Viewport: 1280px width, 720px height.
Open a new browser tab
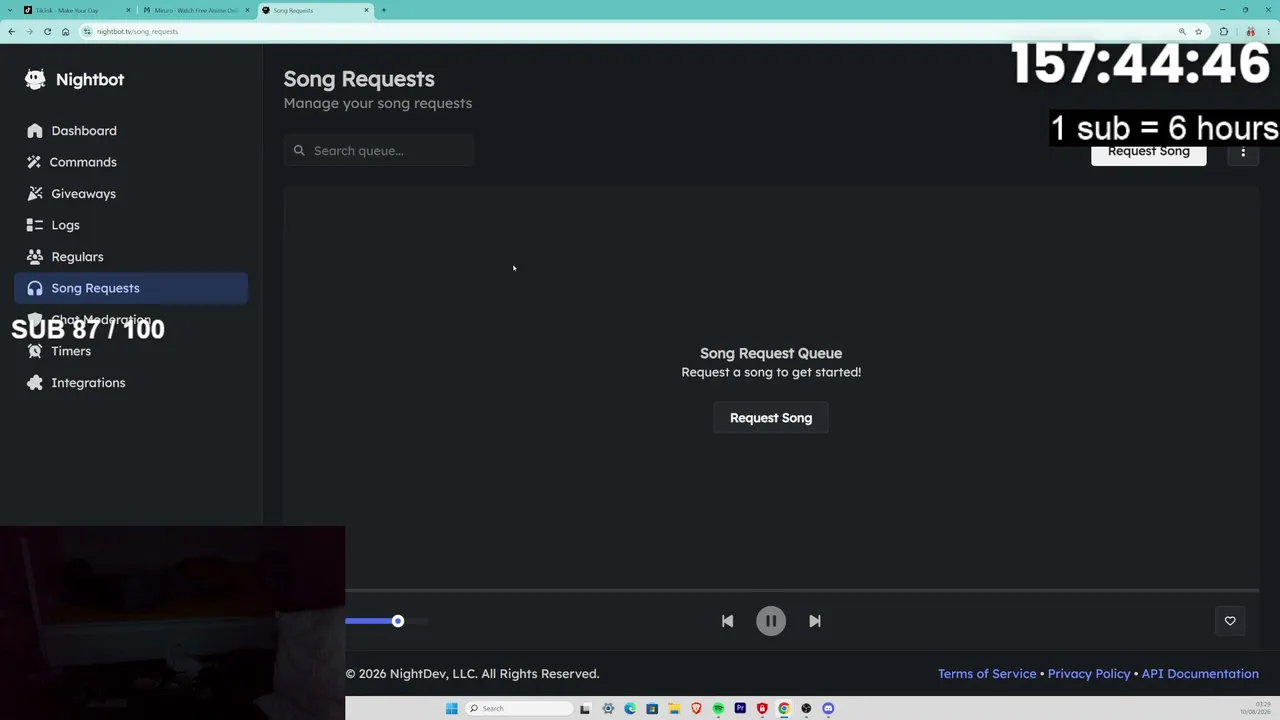(x=384, y=10)
